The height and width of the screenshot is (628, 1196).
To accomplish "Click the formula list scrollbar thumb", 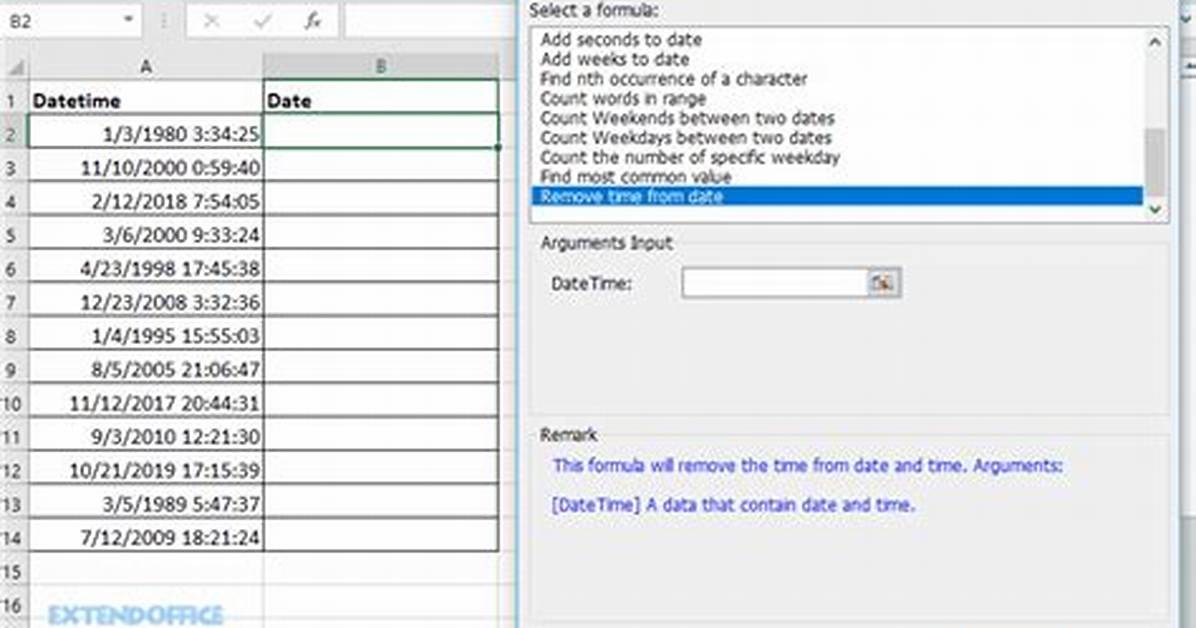I will click(1156, 162).
